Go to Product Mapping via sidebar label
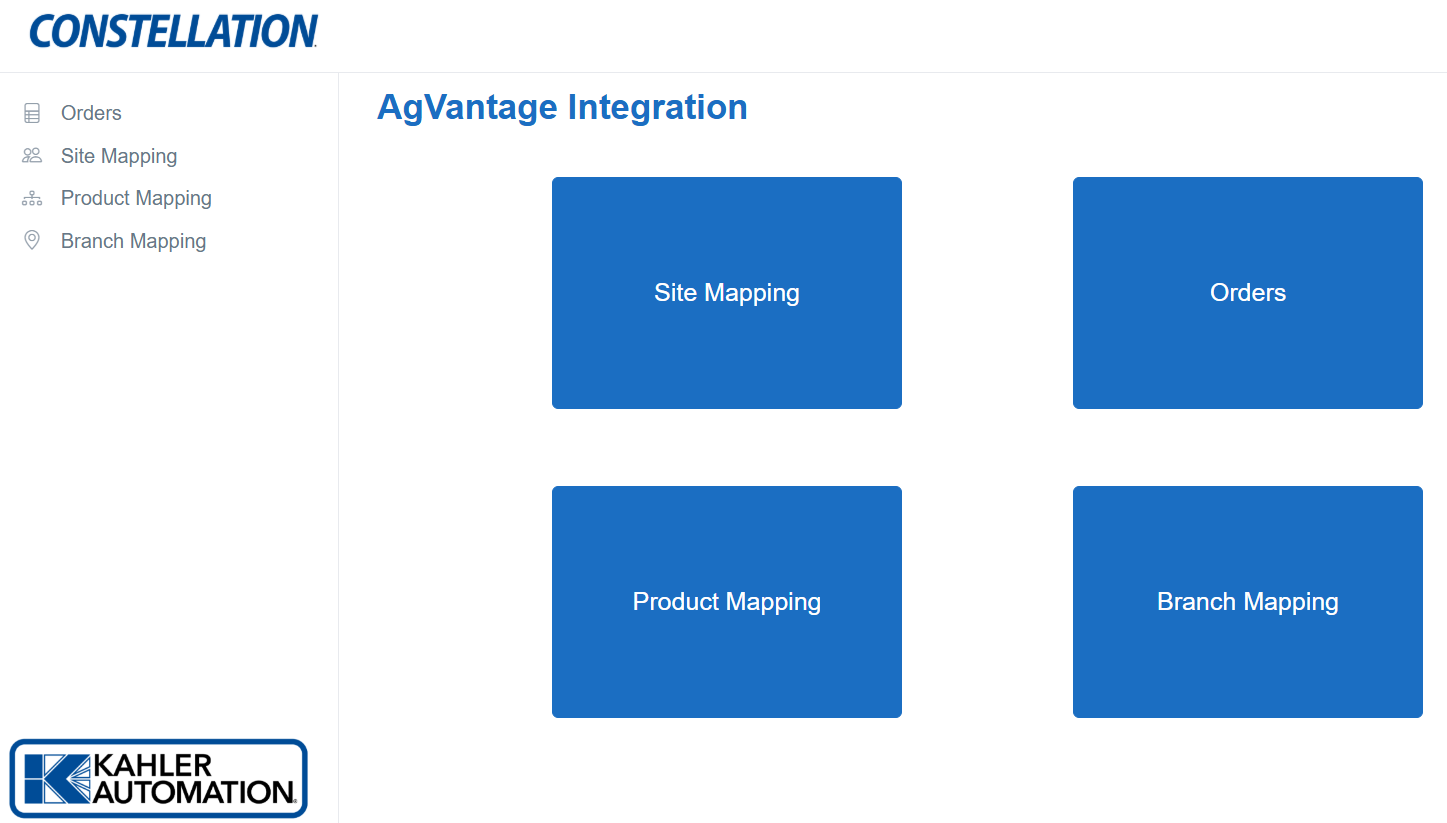 (136, 198)
